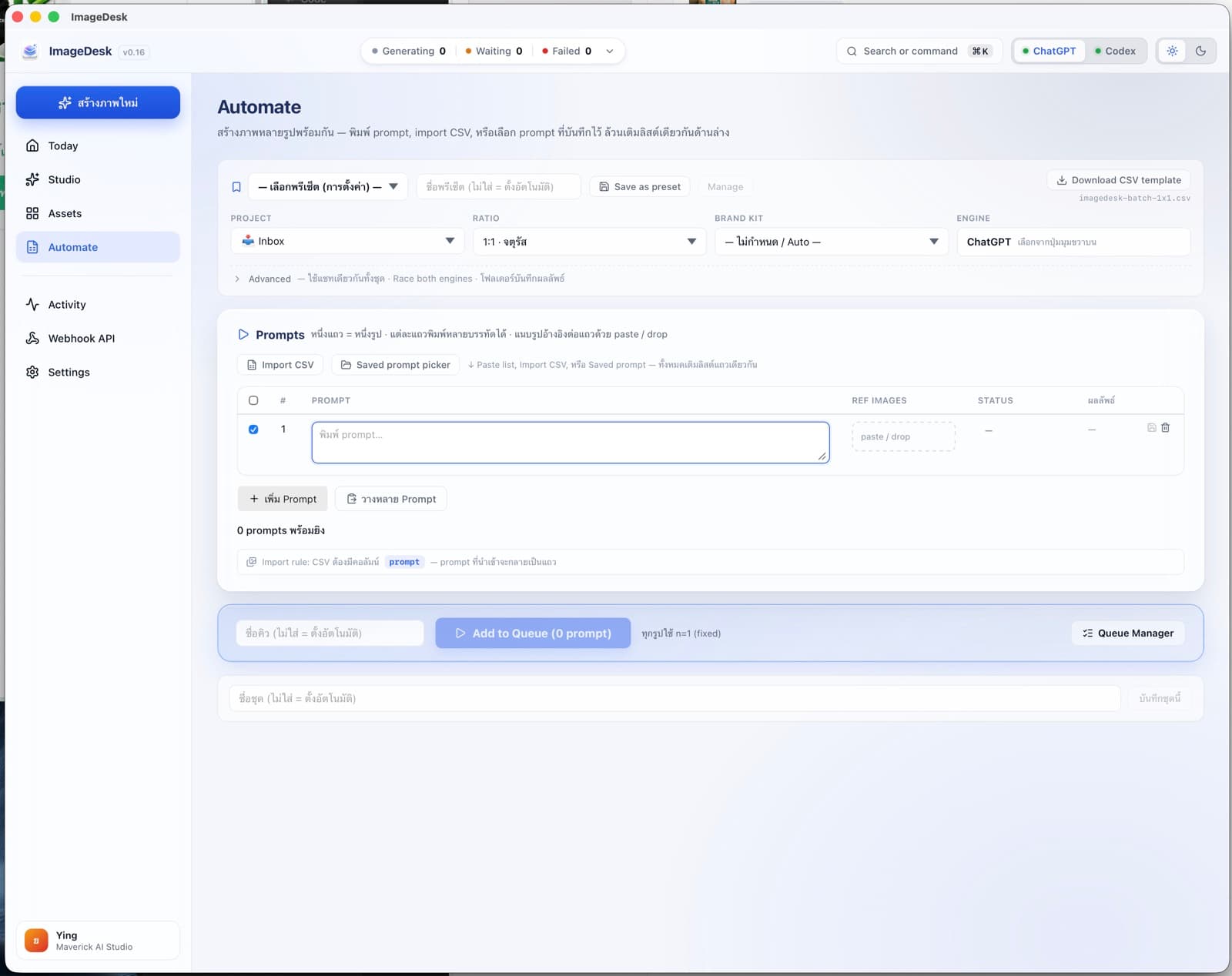Click the paste / drop reference image zone

(903, 436)
